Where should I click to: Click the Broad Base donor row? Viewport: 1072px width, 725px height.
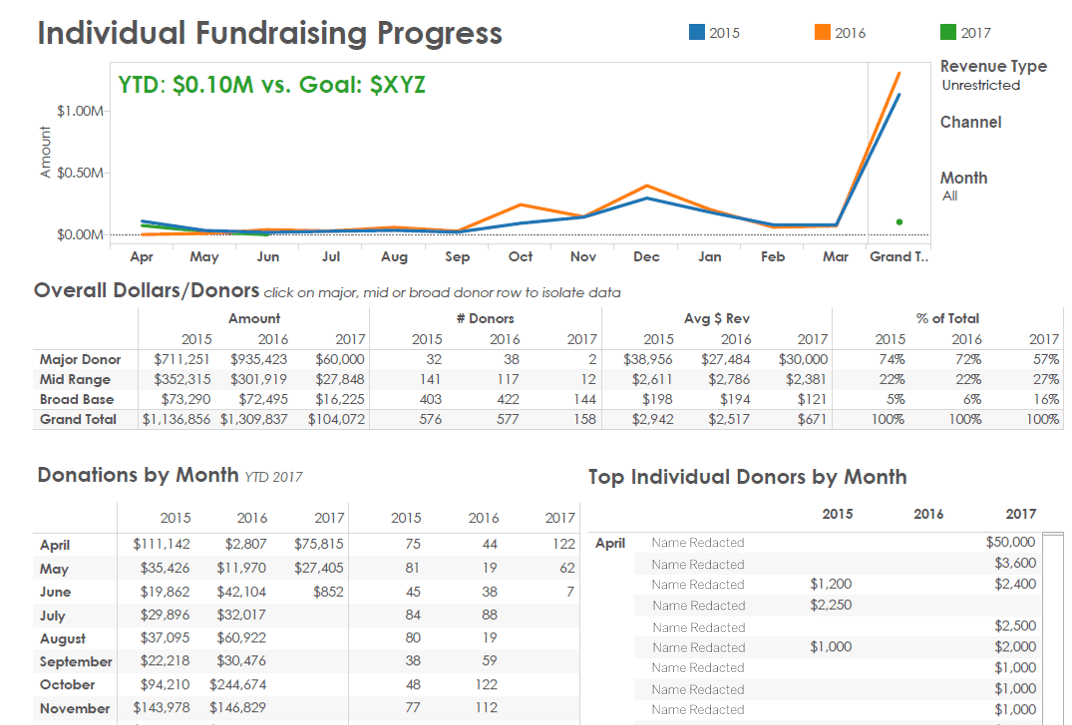77,399
